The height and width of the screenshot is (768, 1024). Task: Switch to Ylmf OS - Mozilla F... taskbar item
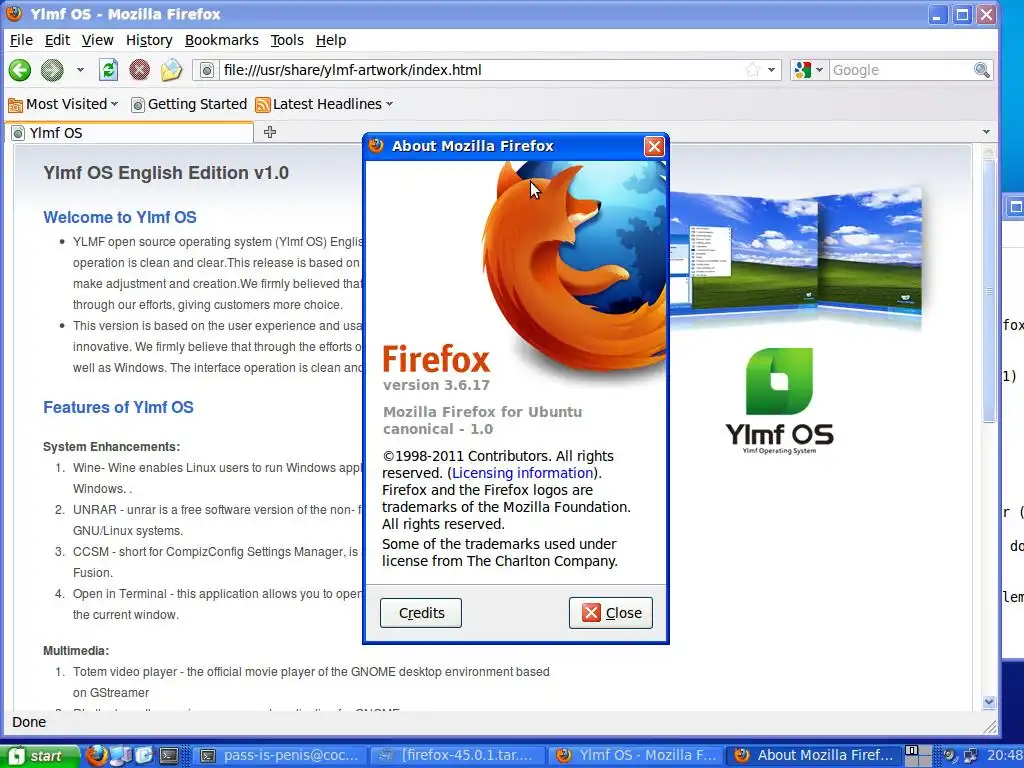[x=637, y=756]
